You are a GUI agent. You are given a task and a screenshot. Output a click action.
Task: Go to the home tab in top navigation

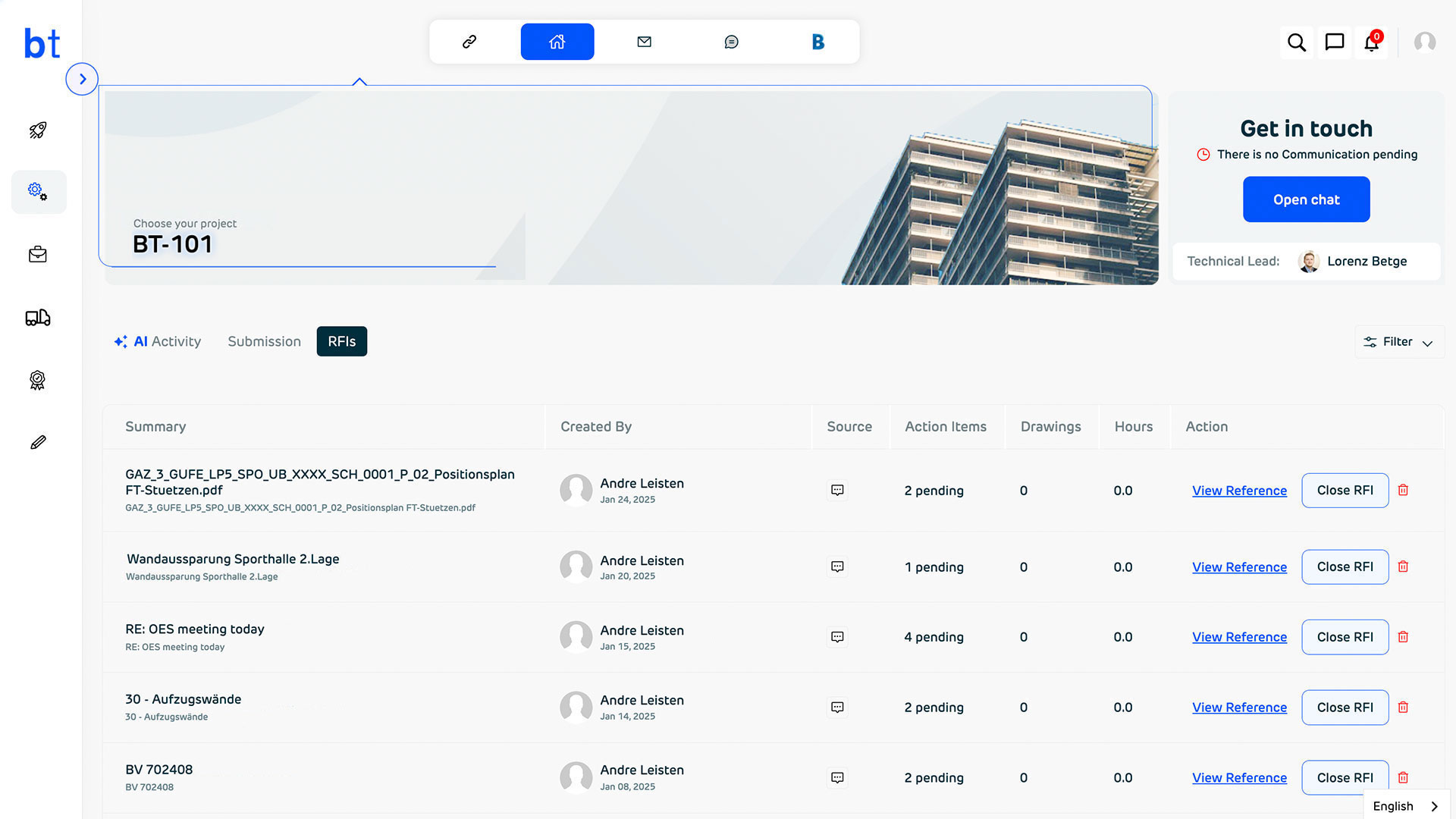(557, 42)
